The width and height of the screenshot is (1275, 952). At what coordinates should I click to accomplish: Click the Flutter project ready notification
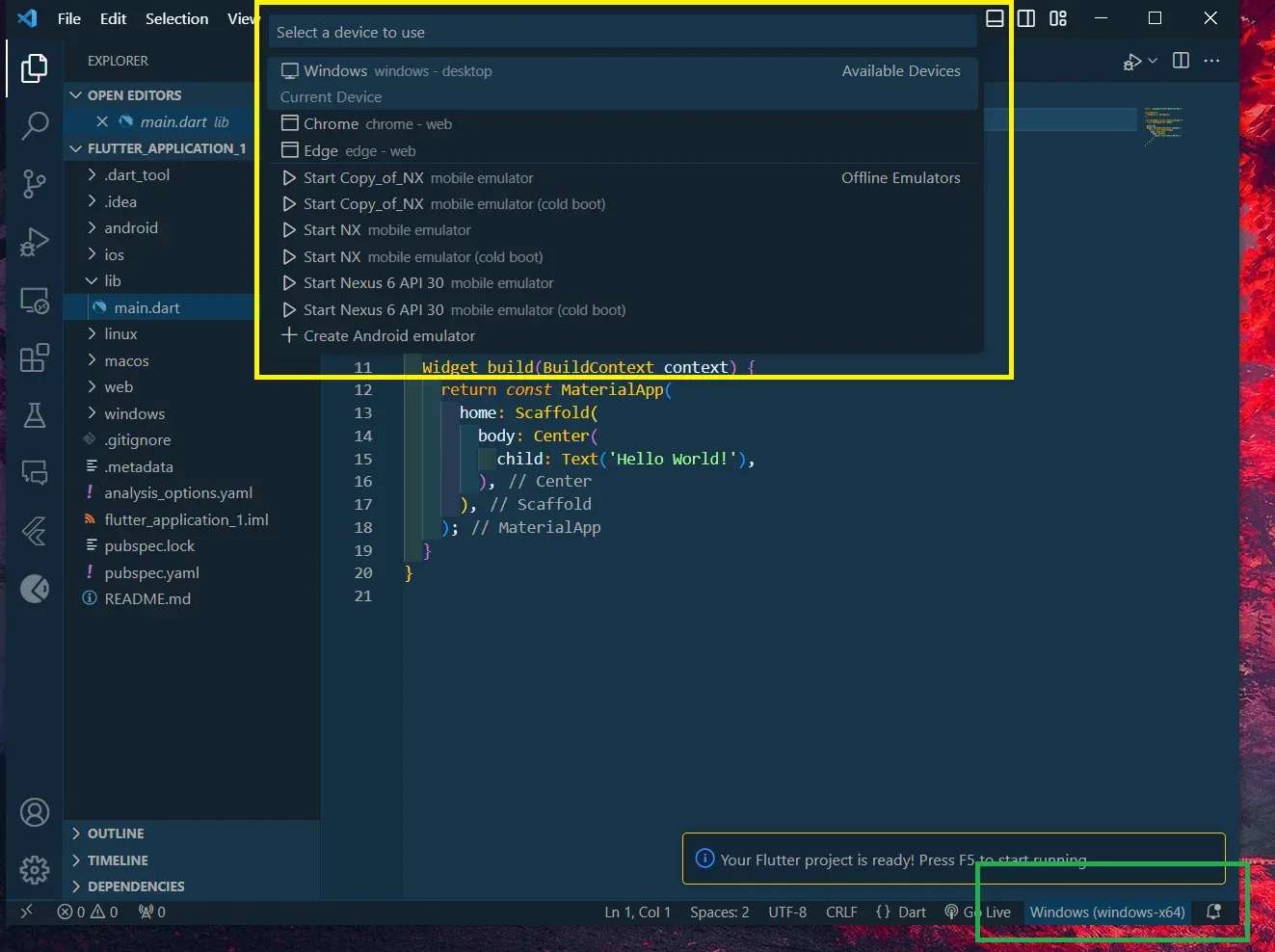coord(953,859)
